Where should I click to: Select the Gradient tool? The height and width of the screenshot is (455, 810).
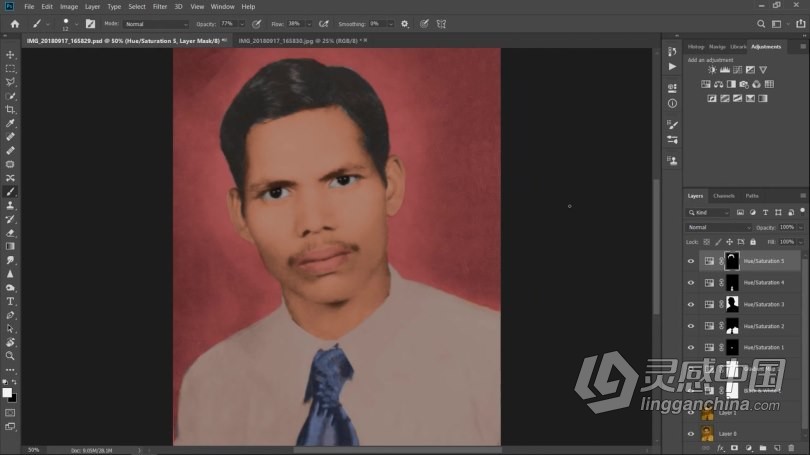pos(10,246)
